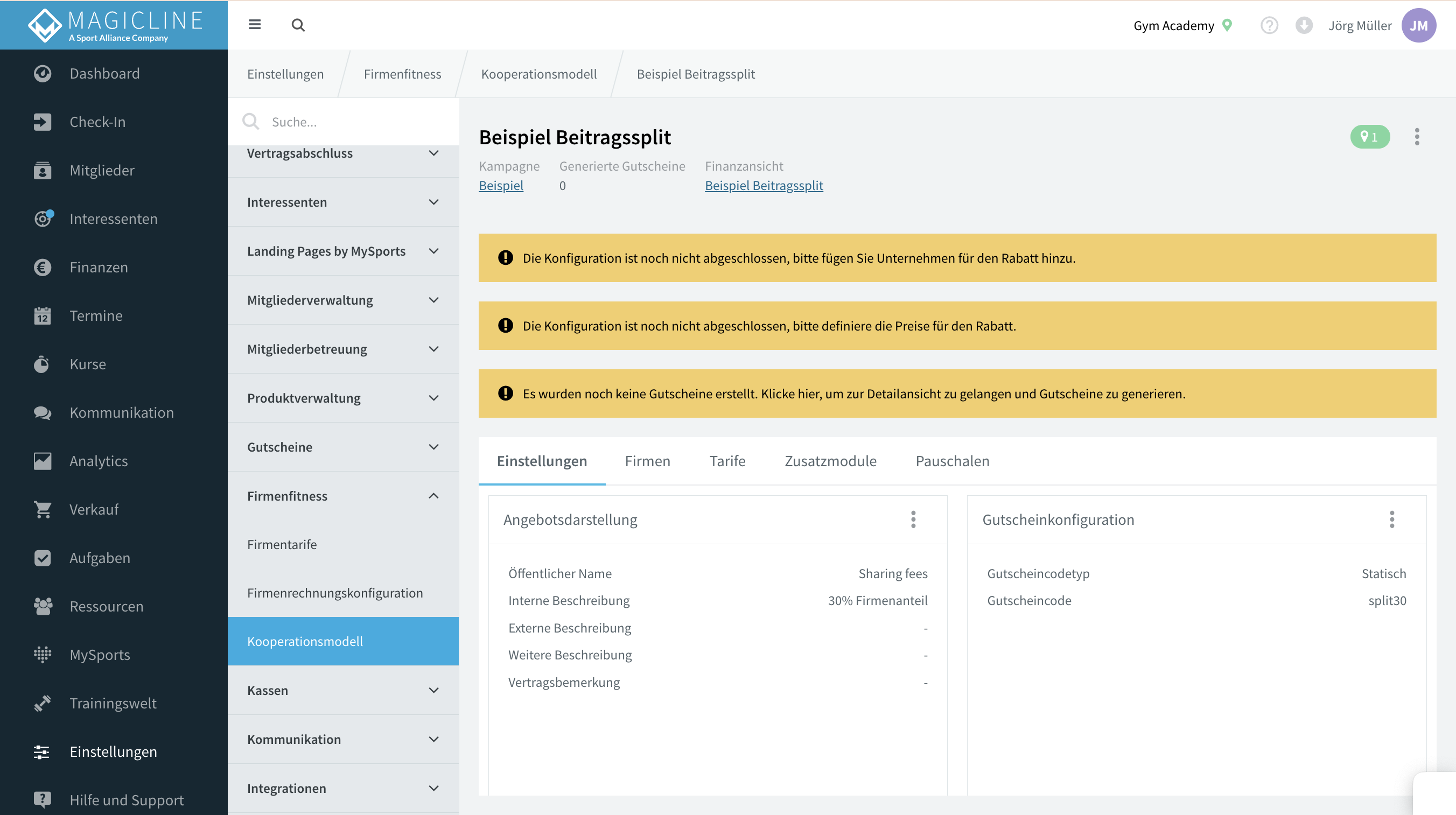
Task: Click the download arrow icon
Action: (1304, 25)
